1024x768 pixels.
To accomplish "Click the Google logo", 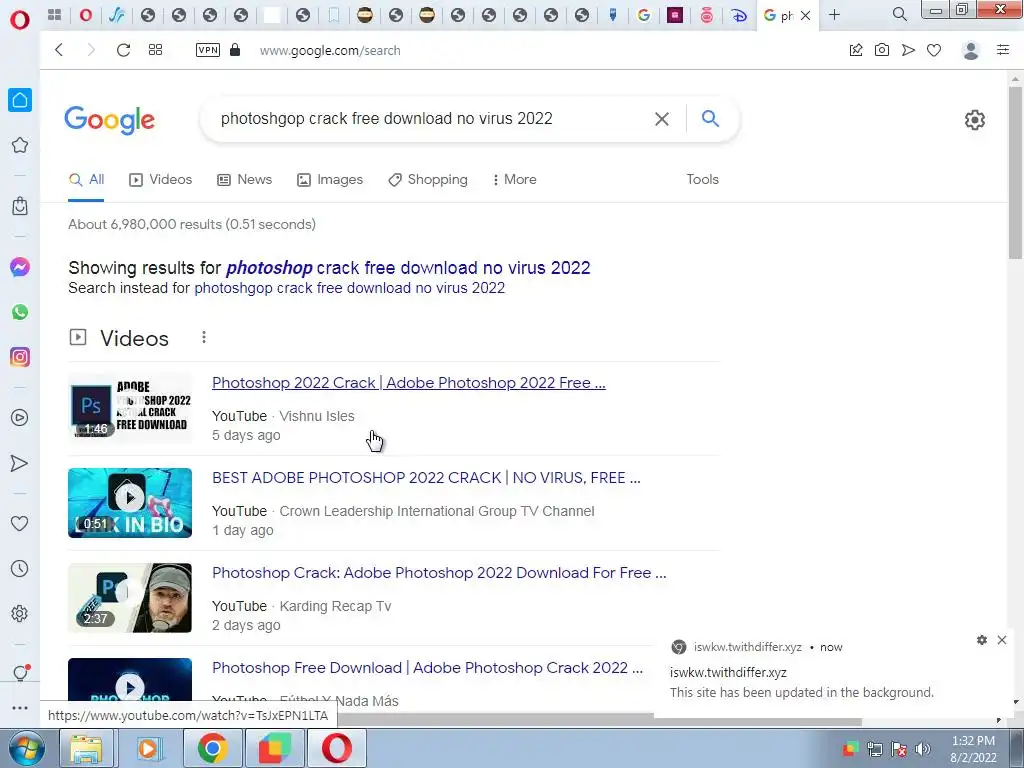I will click(x=110, y=120).
